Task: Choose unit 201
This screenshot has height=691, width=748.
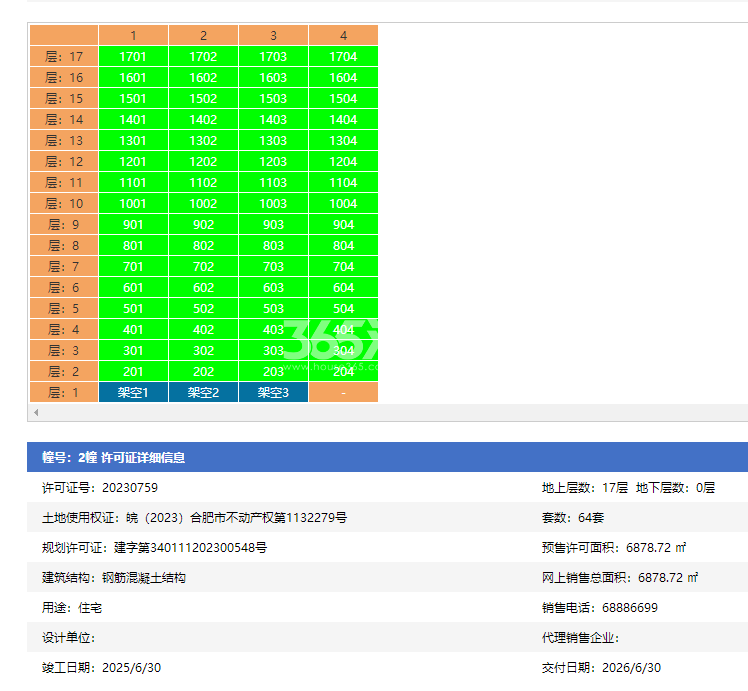Action: coord(133,371)
